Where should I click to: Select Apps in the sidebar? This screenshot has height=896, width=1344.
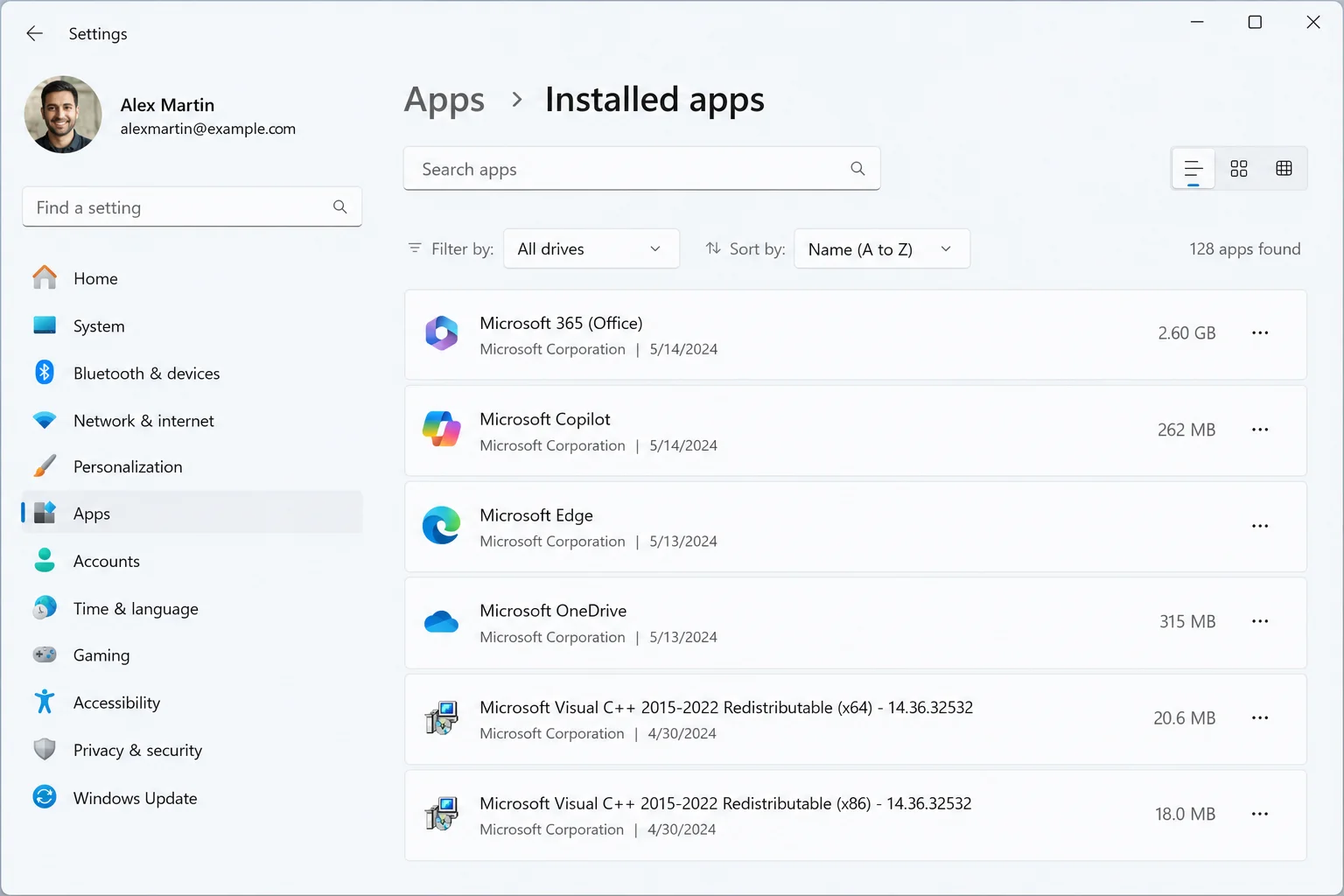click(x=192, y=513)
